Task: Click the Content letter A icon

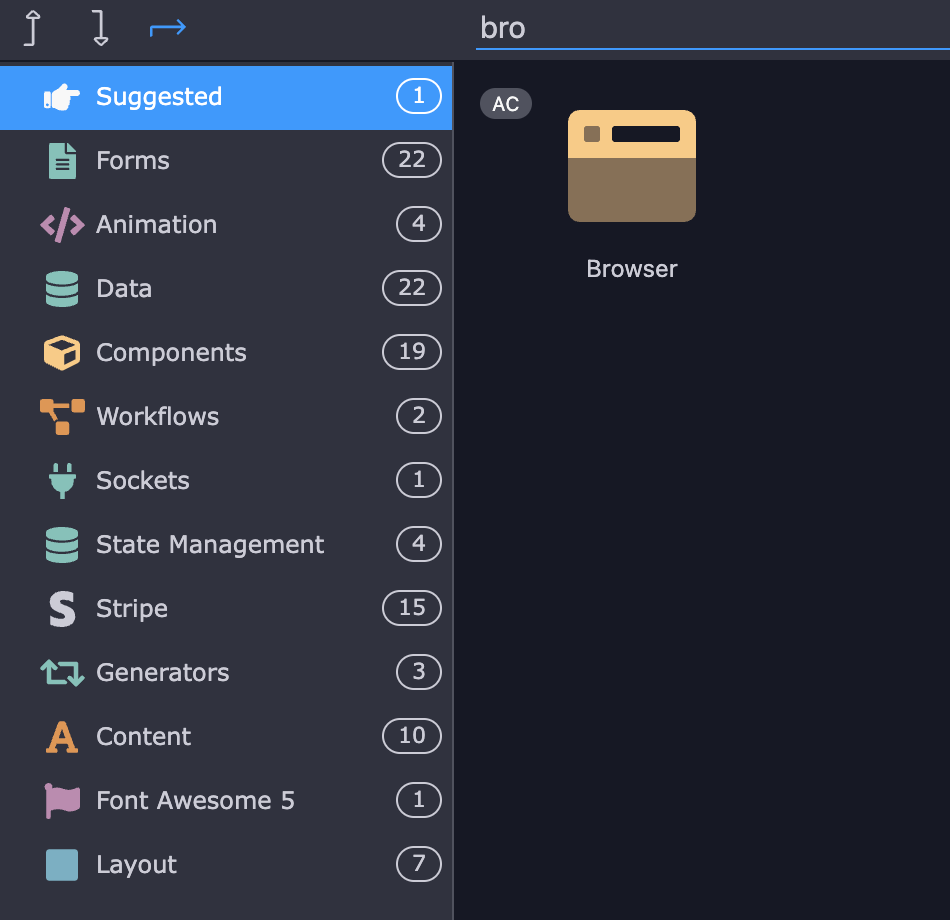Action: tap(62, 737)
